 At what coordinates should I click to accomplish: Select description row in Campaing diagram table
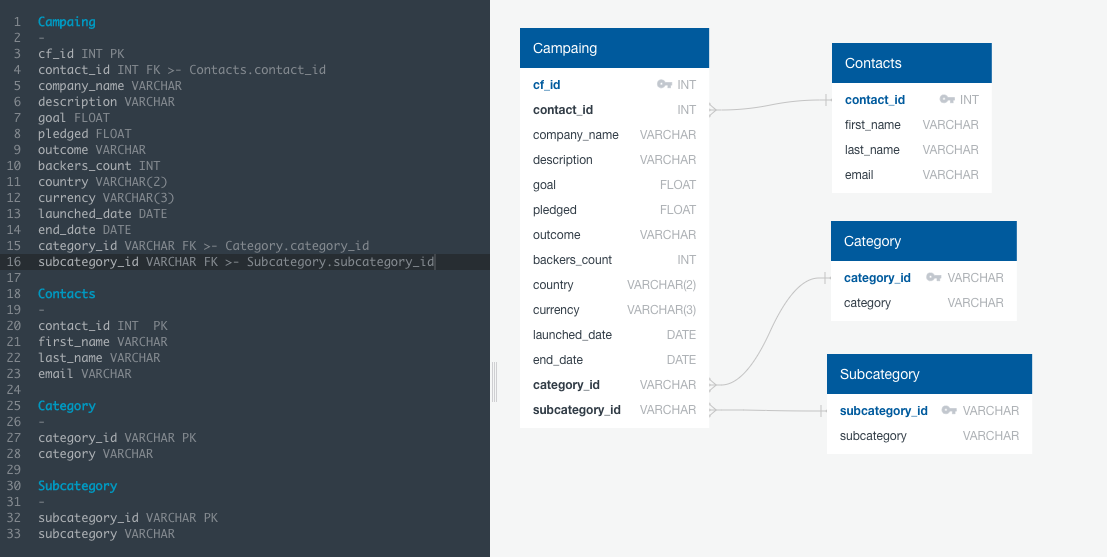point(614,160)
